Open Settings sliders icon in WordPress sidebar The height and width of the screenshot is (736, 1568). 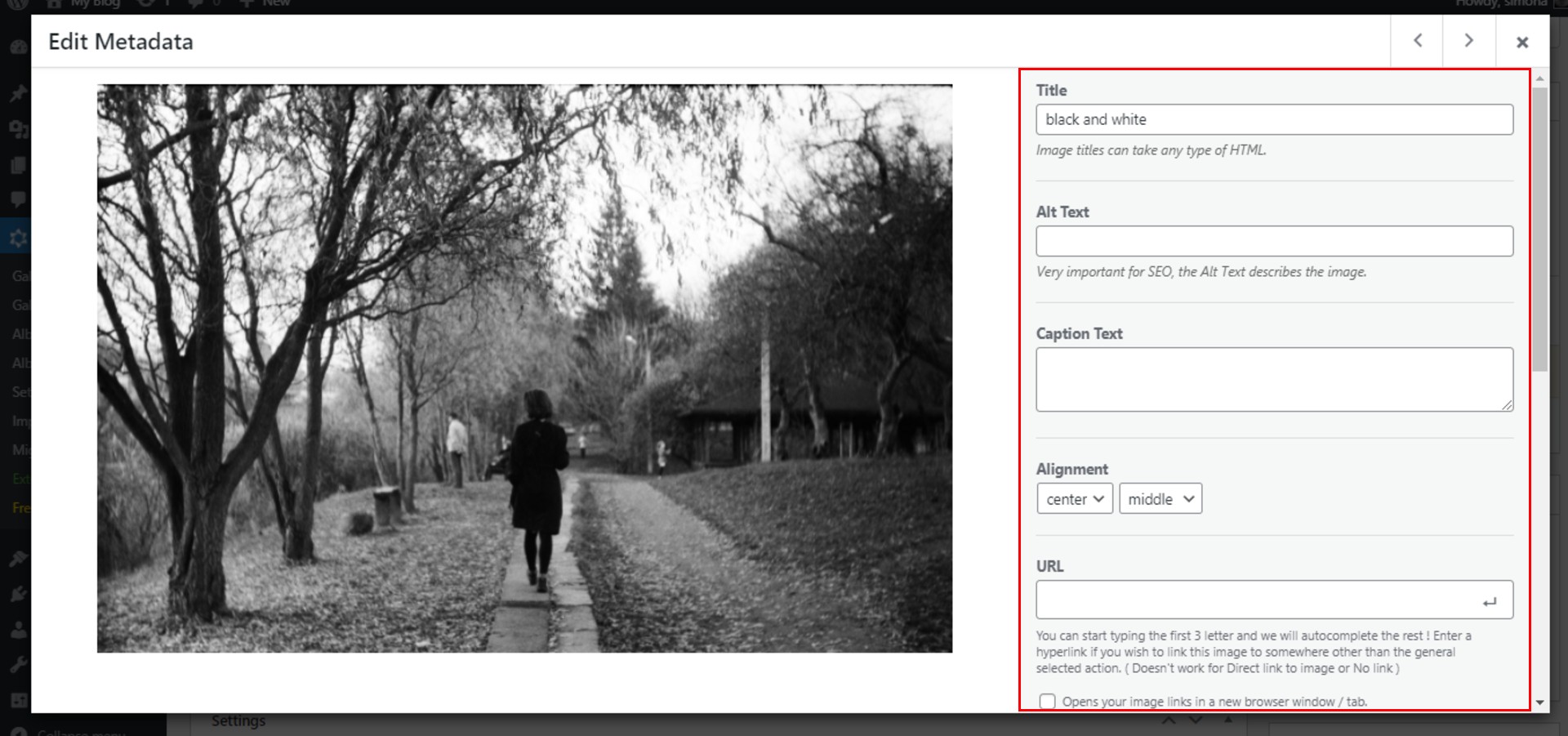(18, 700)
